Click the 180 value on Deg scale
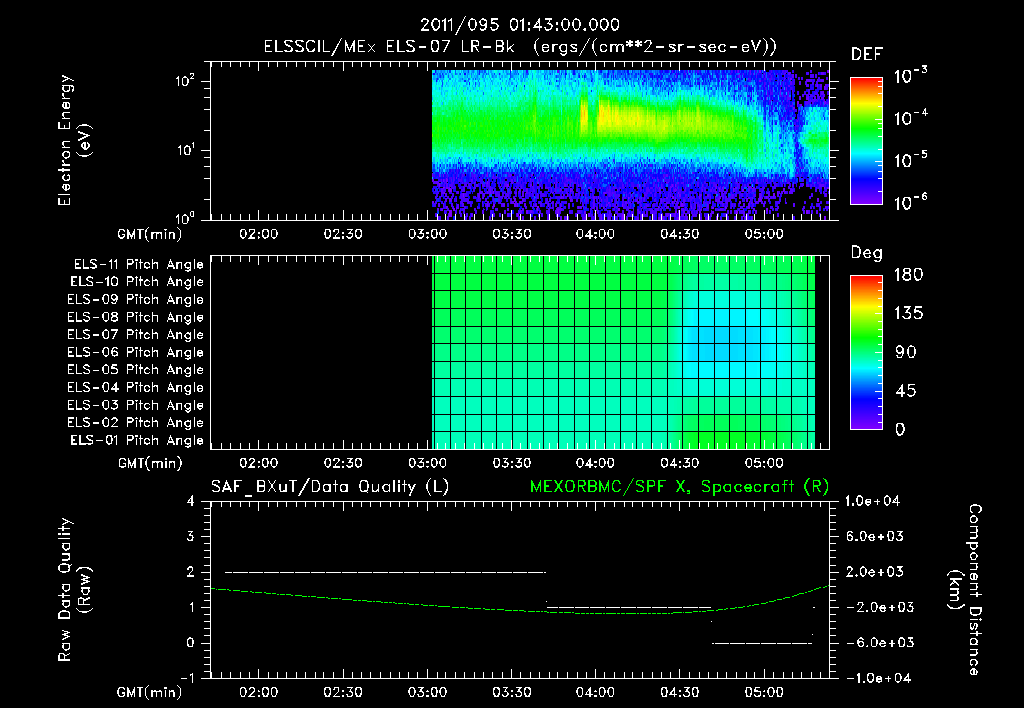This screenshot has height=708, width=1024. 908,275
